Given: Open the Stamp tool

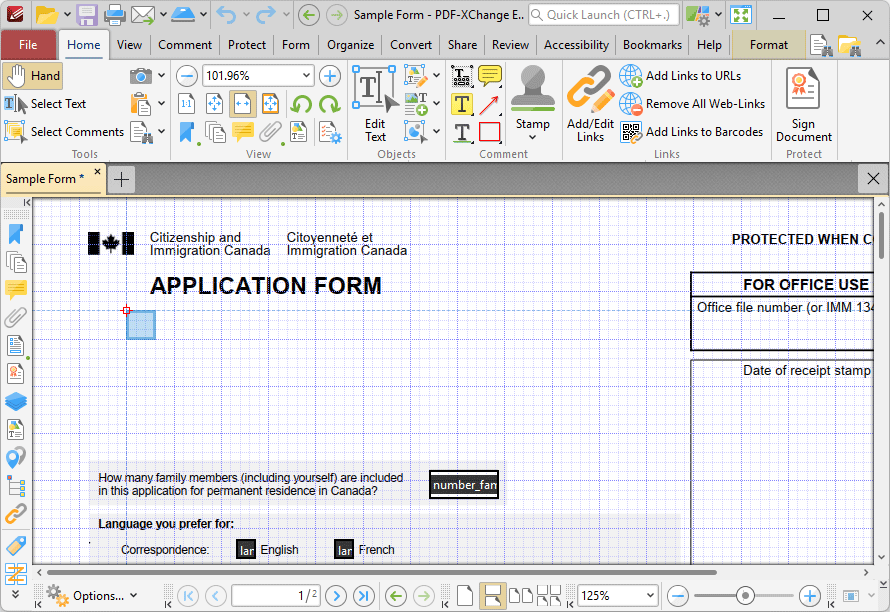Looking at the screenshot, I should [532, 97].
